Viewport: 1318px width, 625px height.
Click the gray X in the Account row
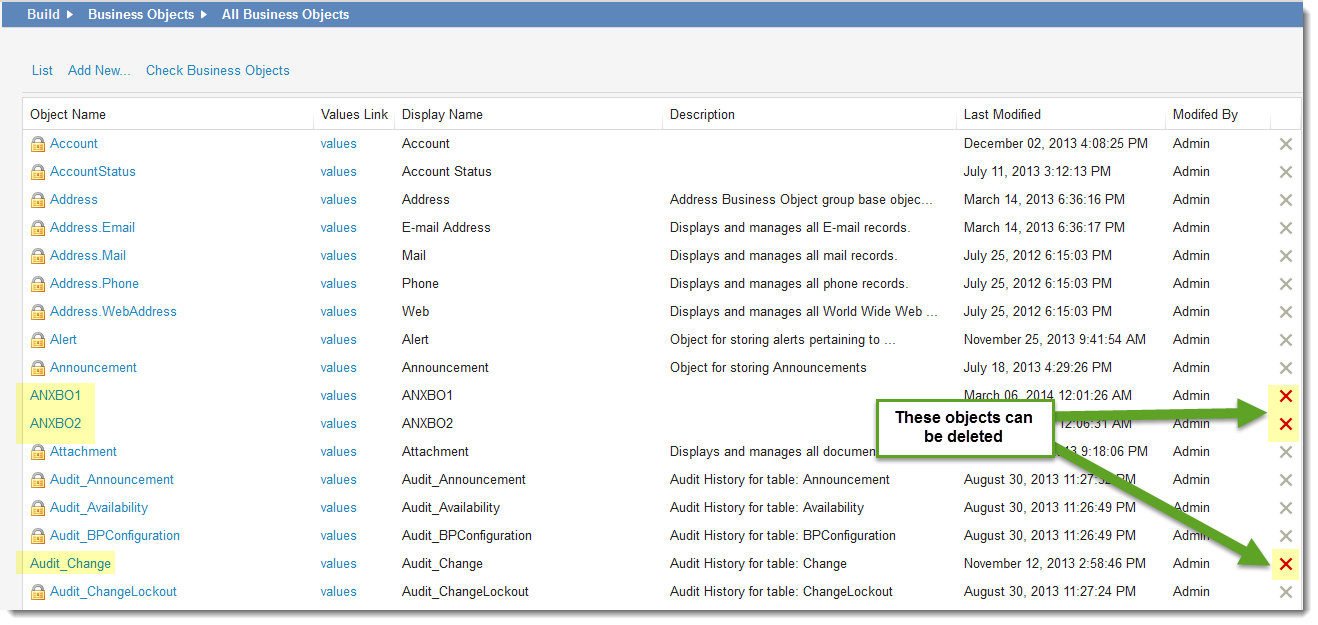pyautogui.click(x=1284, y=143)
